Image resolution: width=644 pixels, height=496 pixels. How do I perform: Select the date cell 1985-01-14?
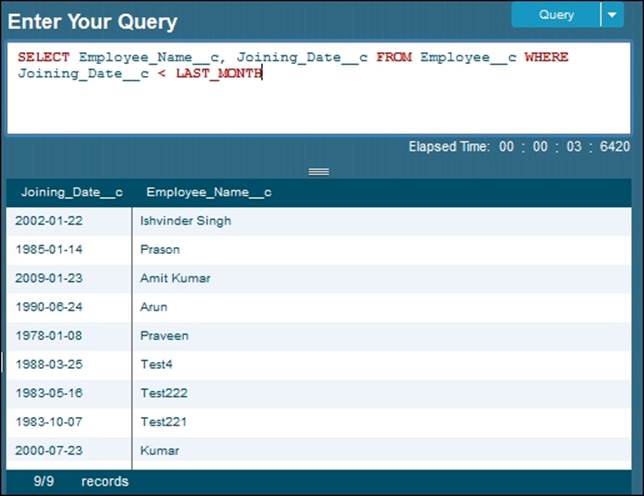(x=48, y=250)
